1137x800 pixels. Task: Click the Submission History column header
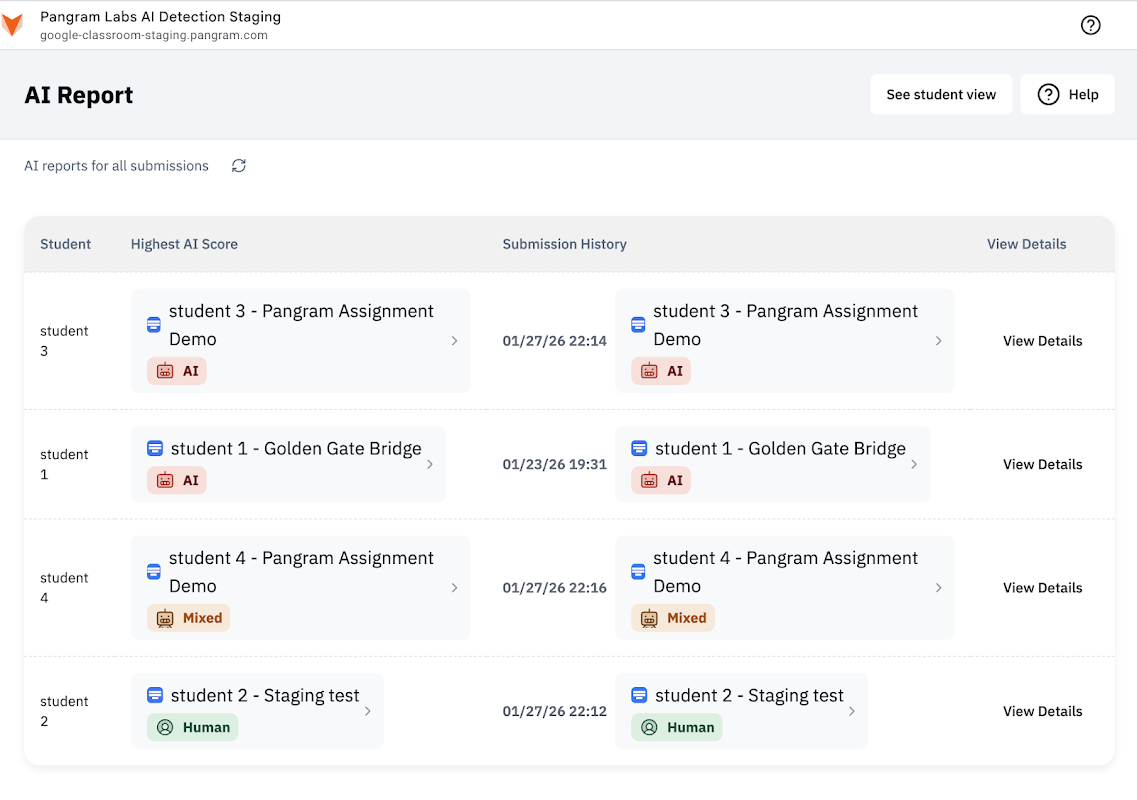[x=564, y=244]
